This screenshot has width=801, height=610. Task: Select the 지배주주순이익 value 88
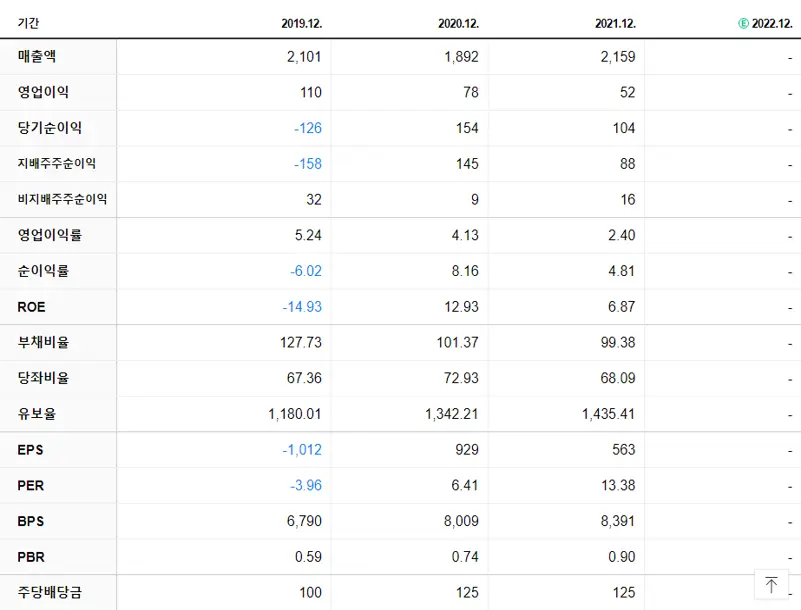tap(627, 164)
